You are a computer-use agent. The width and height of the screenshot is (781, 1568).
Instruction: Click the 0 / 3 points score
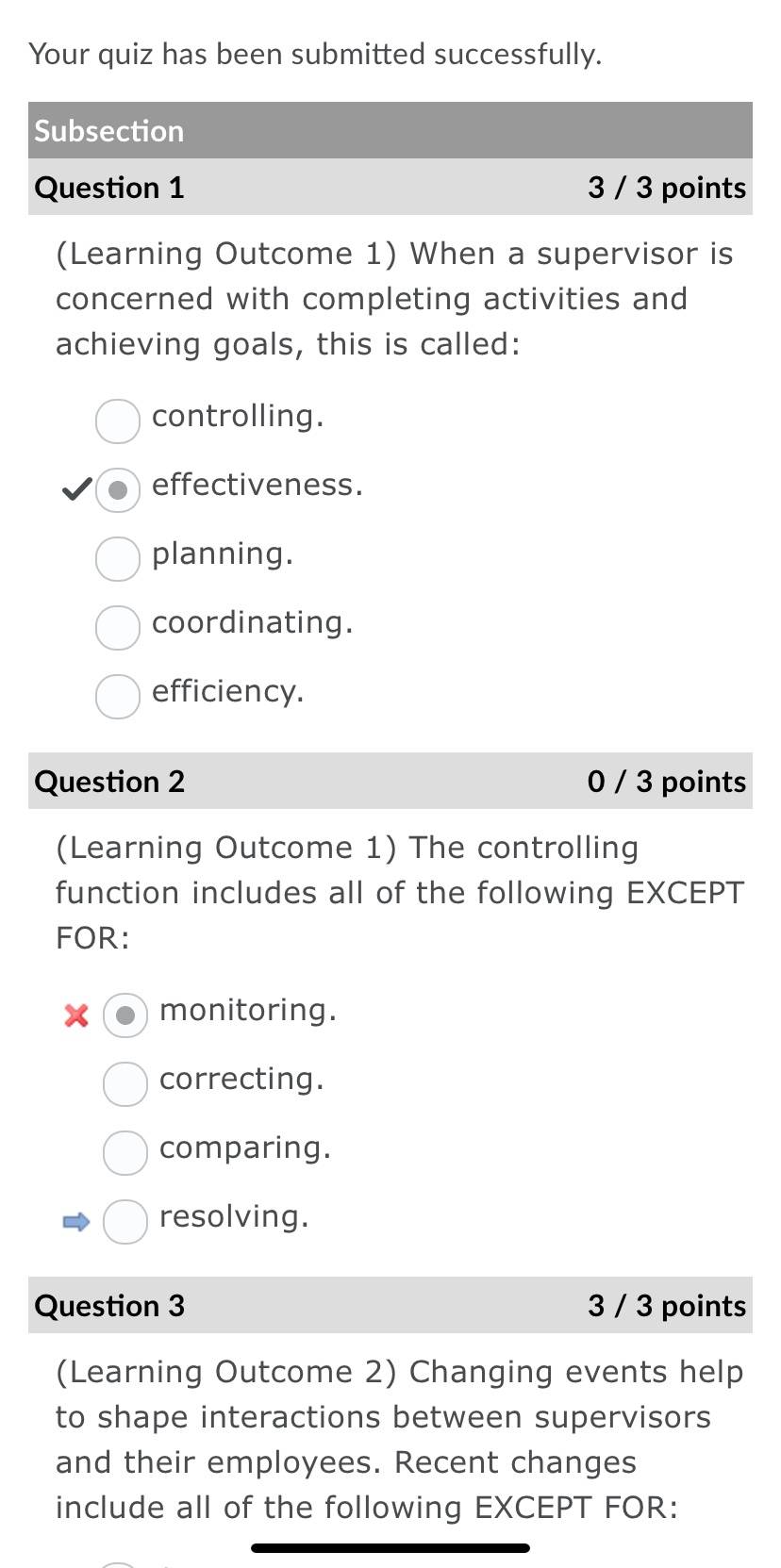click(x=667, y=782)
